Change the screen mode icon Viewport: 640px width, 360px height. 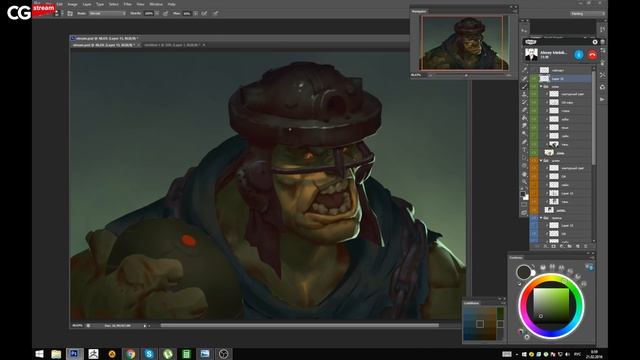coord(524,213)
